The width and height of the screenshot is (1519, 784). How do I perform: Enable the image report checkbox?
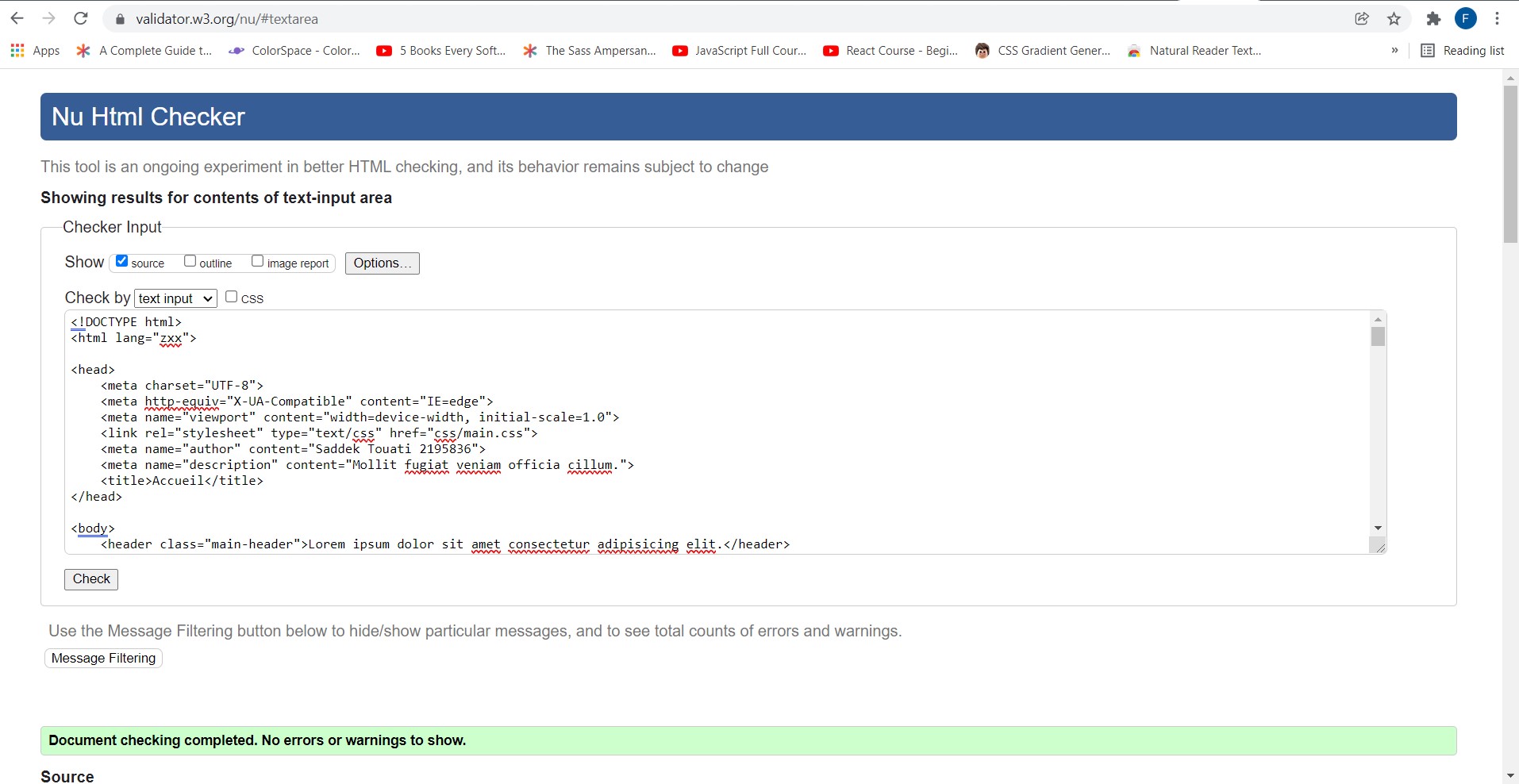[x=258, y=261]
